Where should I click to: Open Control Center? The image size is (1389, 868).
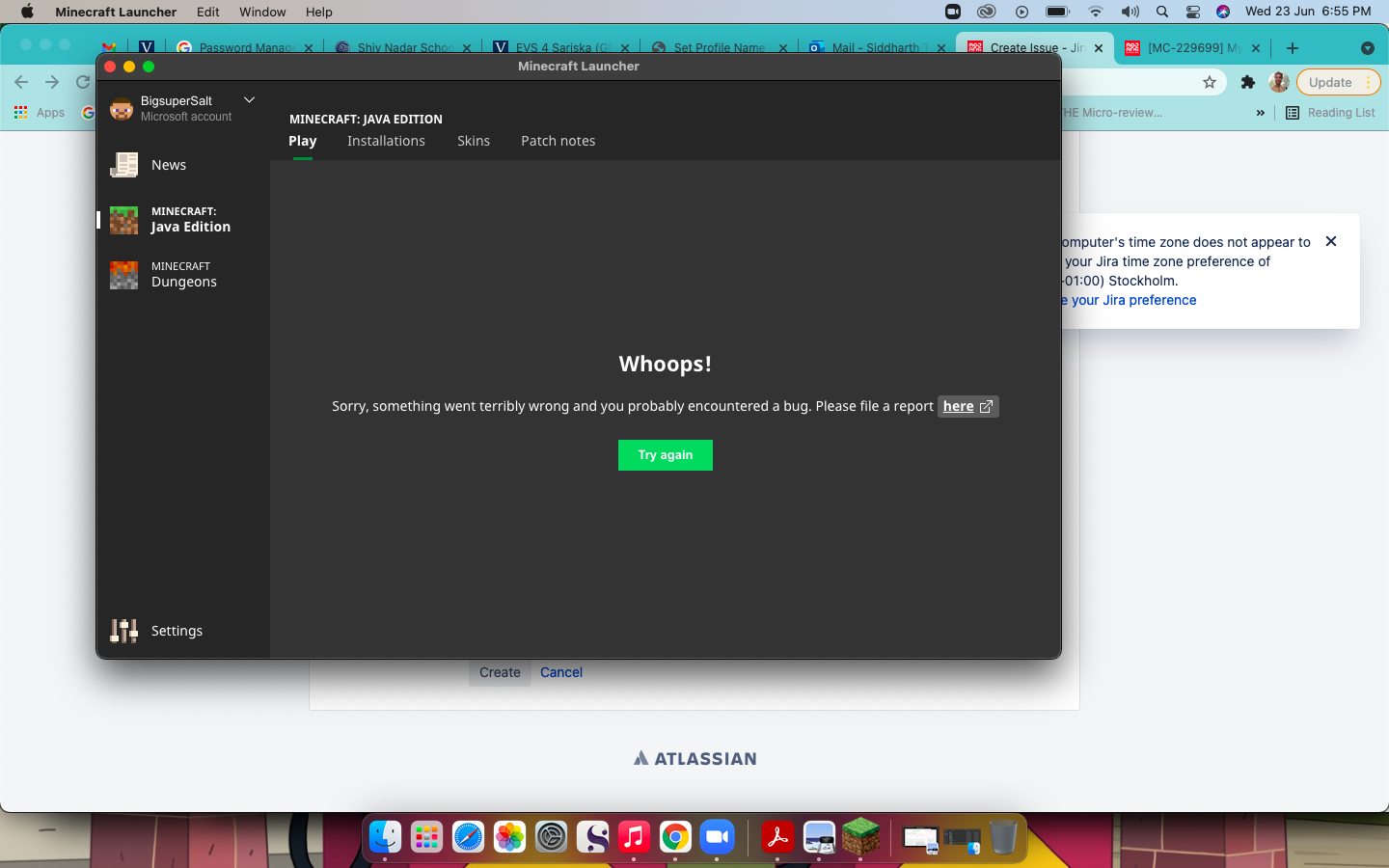point(1193,12)
